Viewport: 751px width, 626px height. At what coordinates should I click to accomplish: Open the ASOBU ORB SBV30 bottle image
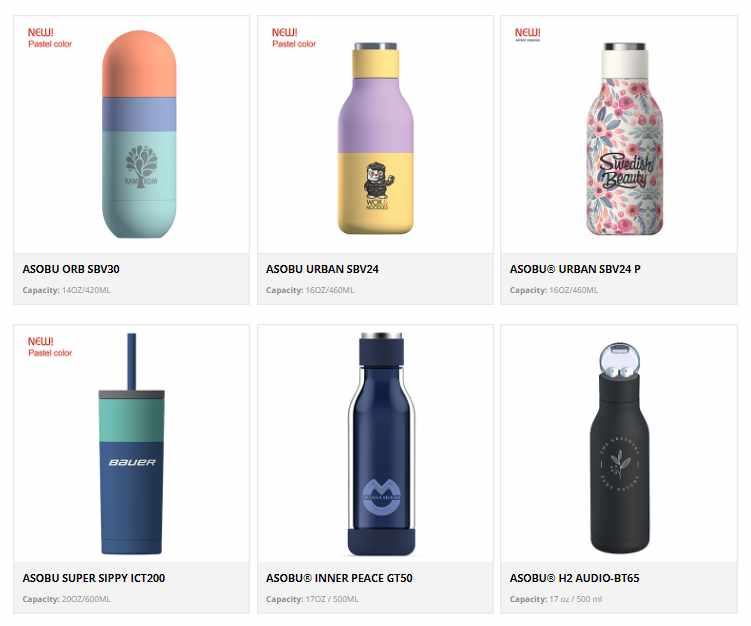click(x=139, y=134)
